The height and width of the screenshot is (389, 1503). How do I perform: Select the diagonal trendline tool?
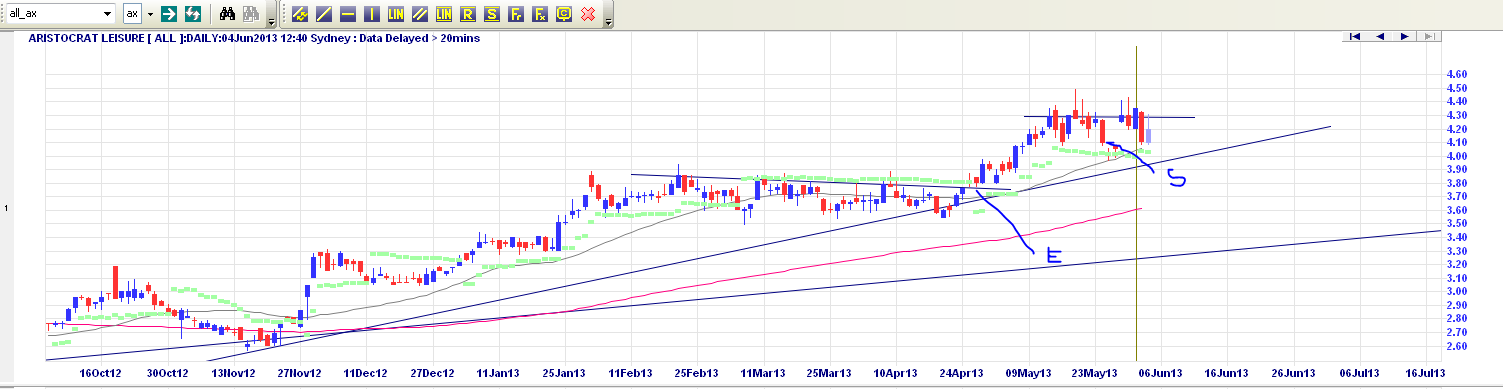click(324, 14)
